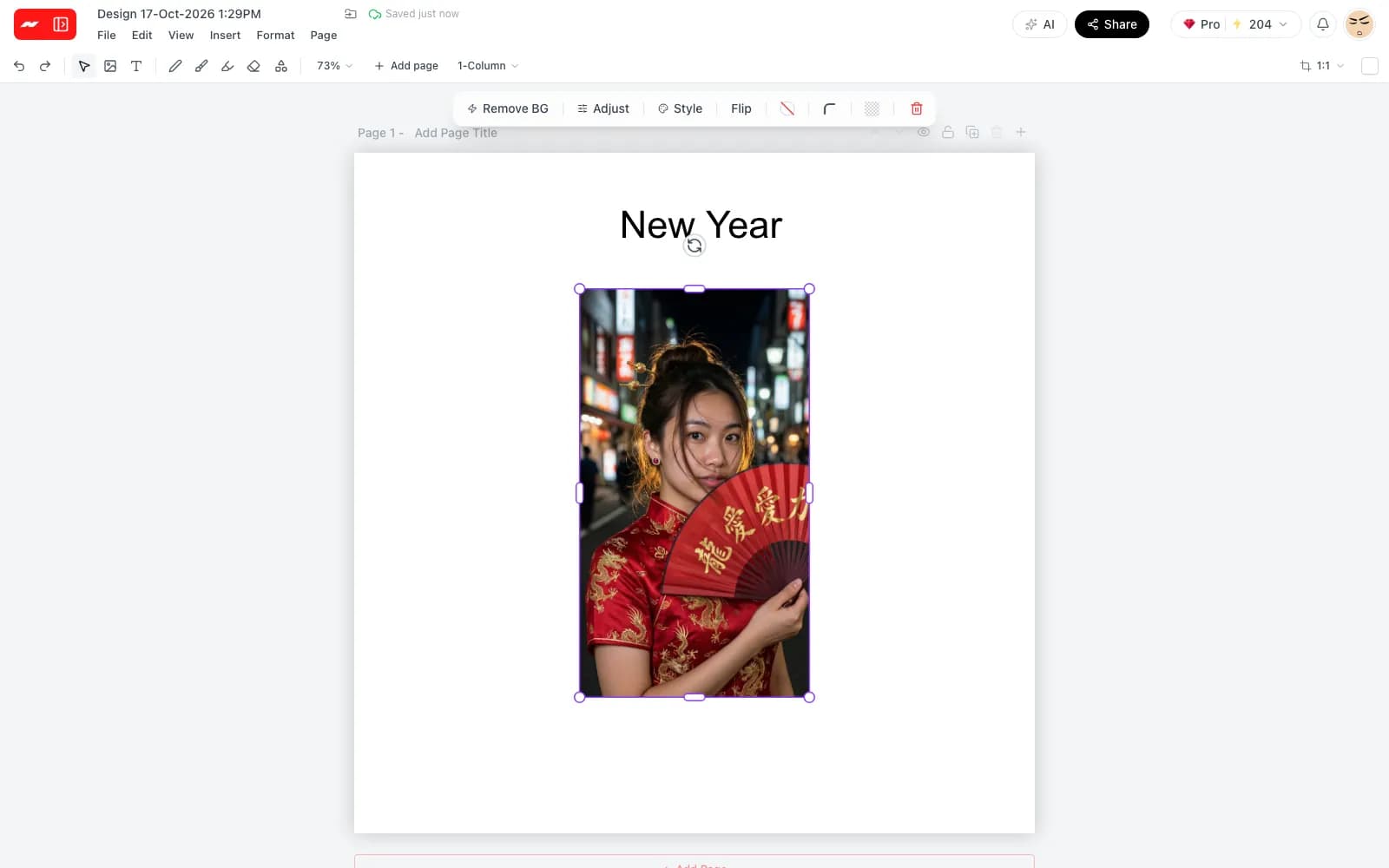Open the 1:1 aspect ratio dropdown

[x=1322, y=66]
